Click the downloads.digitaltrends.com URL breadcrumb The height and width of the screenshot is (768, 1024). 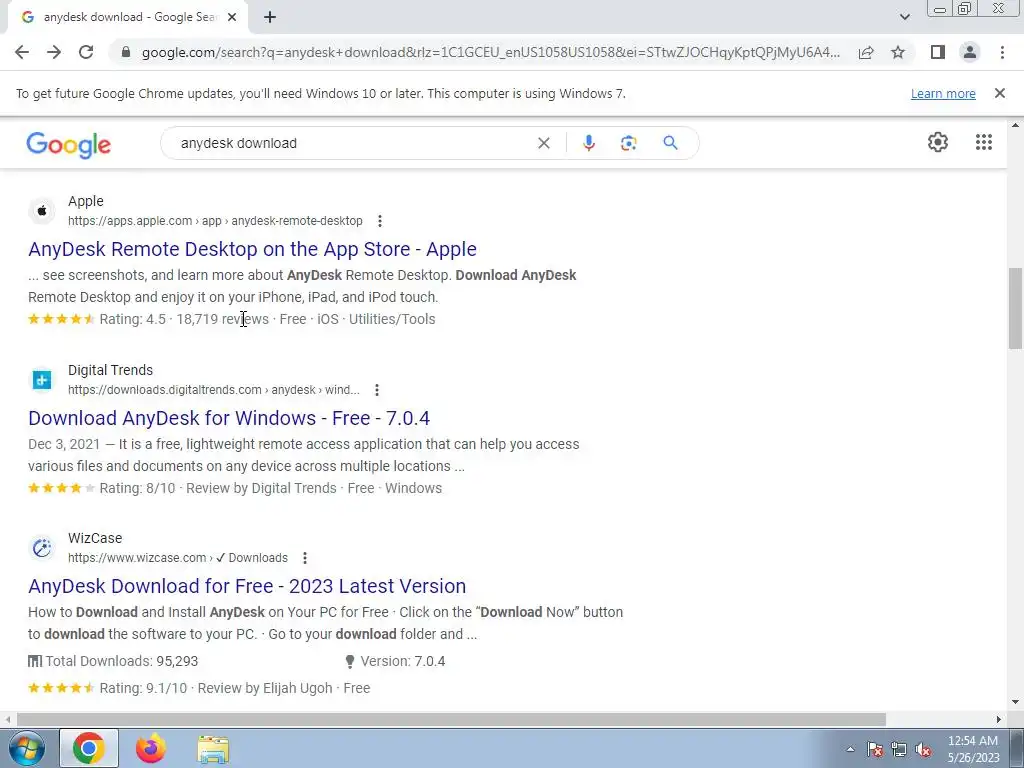tap(214, 390)
